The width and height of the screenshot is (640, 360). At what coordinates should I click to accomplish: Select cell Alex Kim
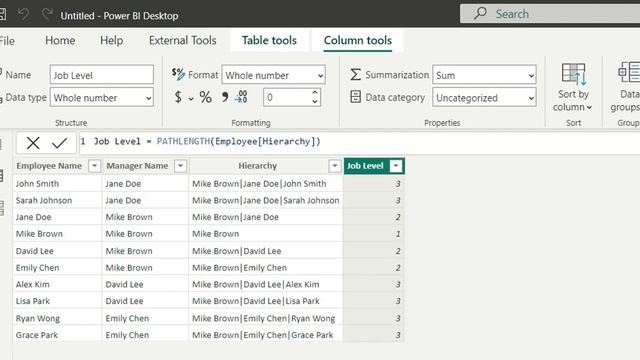[x=58, y=284]
